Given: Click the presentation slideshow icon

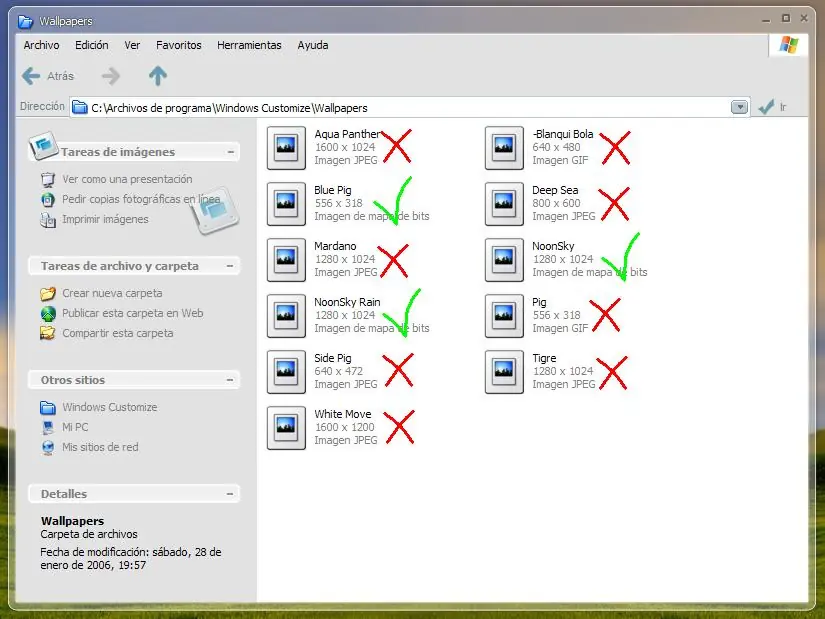Looking at the screenshot, I should [48, 179].
